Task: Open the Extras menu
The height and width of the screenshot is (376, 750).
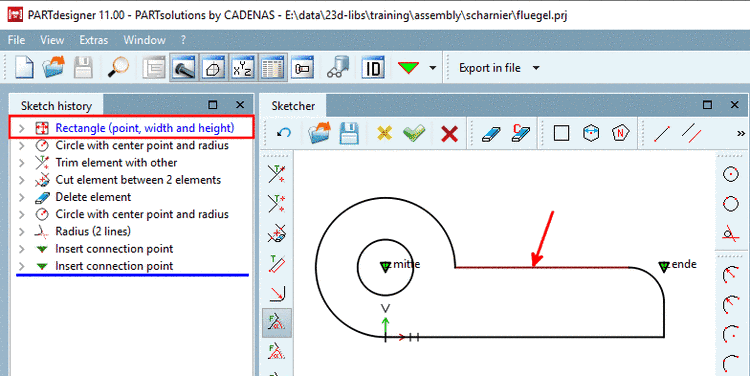Action: point(94,40)
